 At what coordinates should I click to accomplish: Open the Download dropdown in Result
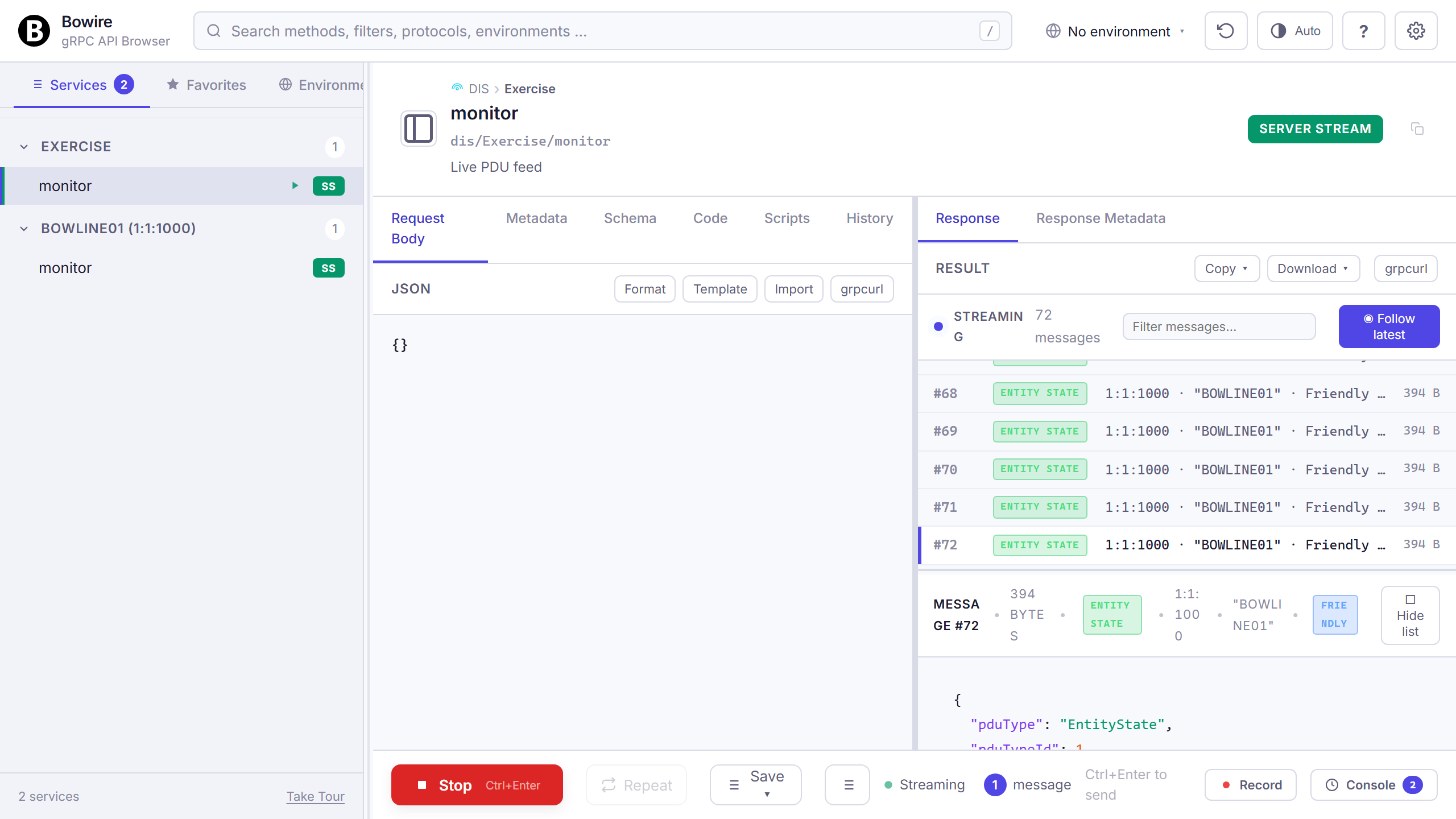click(x=1313, y=268)
